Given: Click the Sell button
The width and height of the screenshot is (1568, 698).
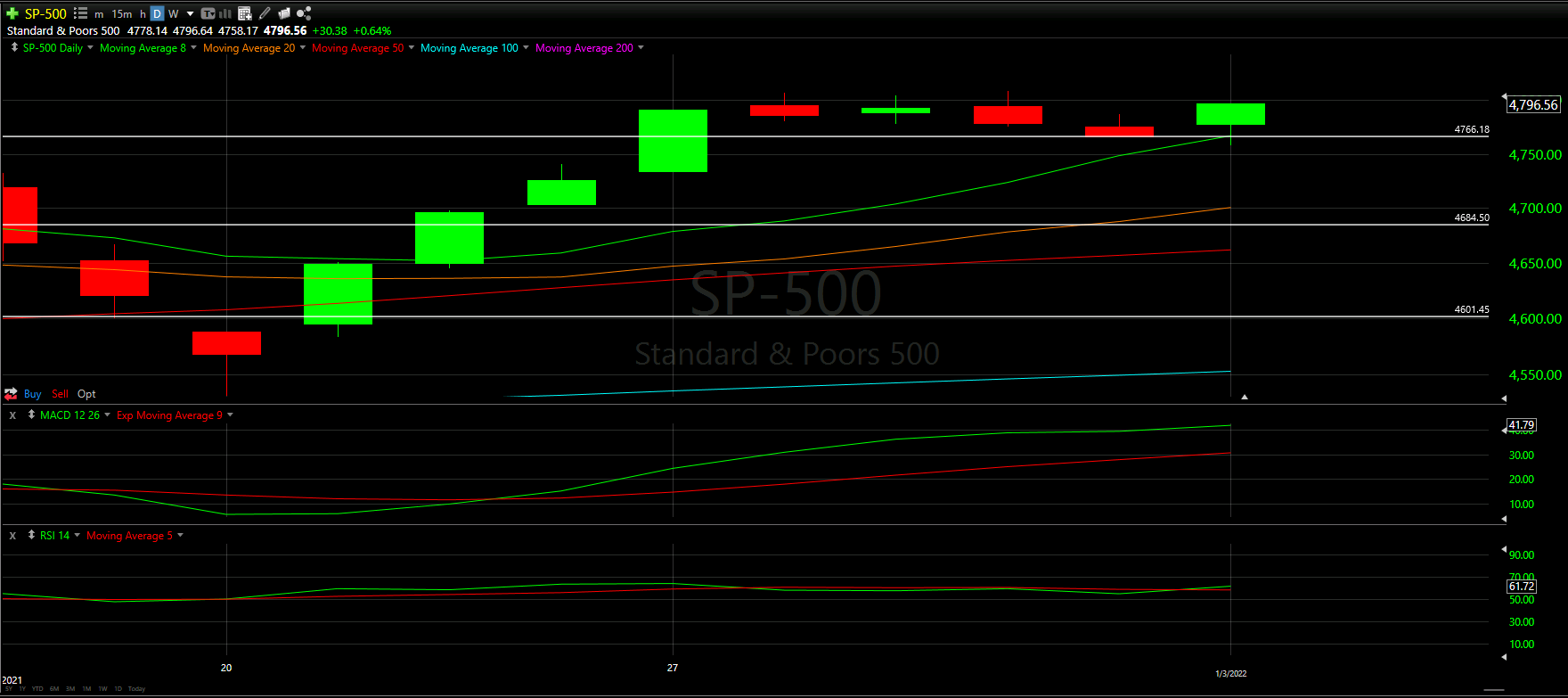Looking at the screenshot, I should pyautogui.click(x=60, y=394).
